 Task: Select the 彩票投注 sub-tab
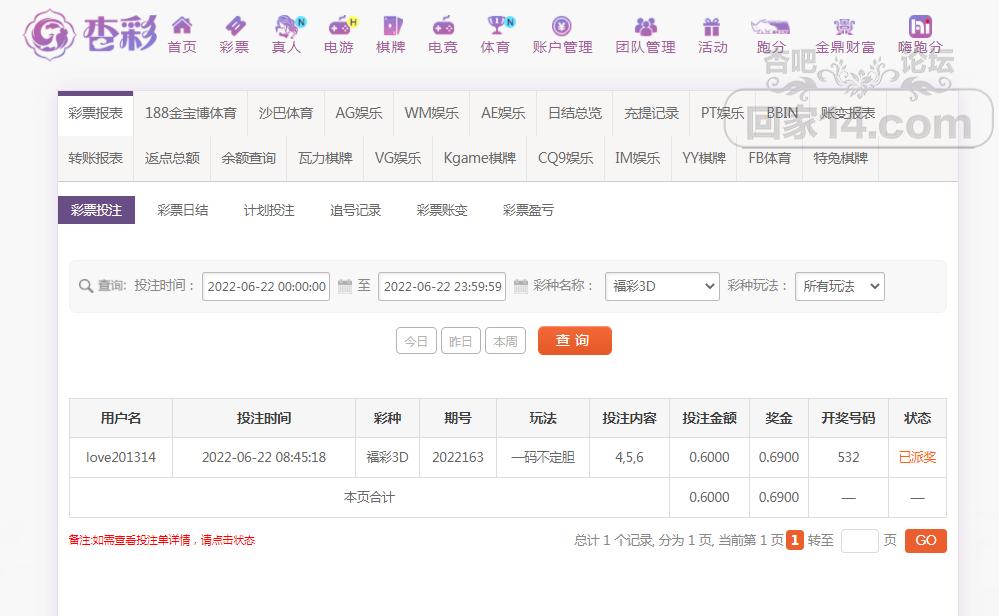(96, 210)
